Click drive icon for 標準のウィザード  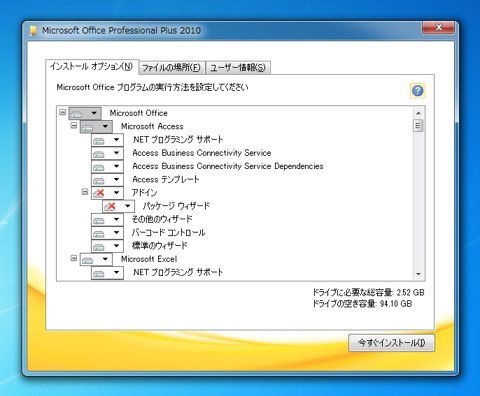point(99,246)
